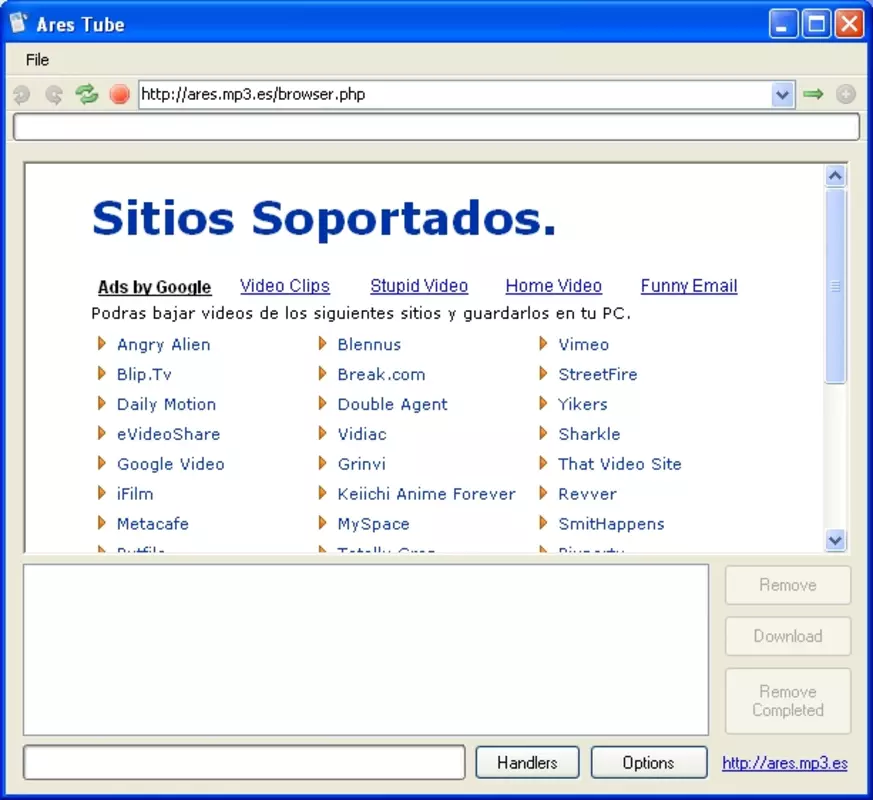
Task: Click the Remove button
Action: coord(788,585)
